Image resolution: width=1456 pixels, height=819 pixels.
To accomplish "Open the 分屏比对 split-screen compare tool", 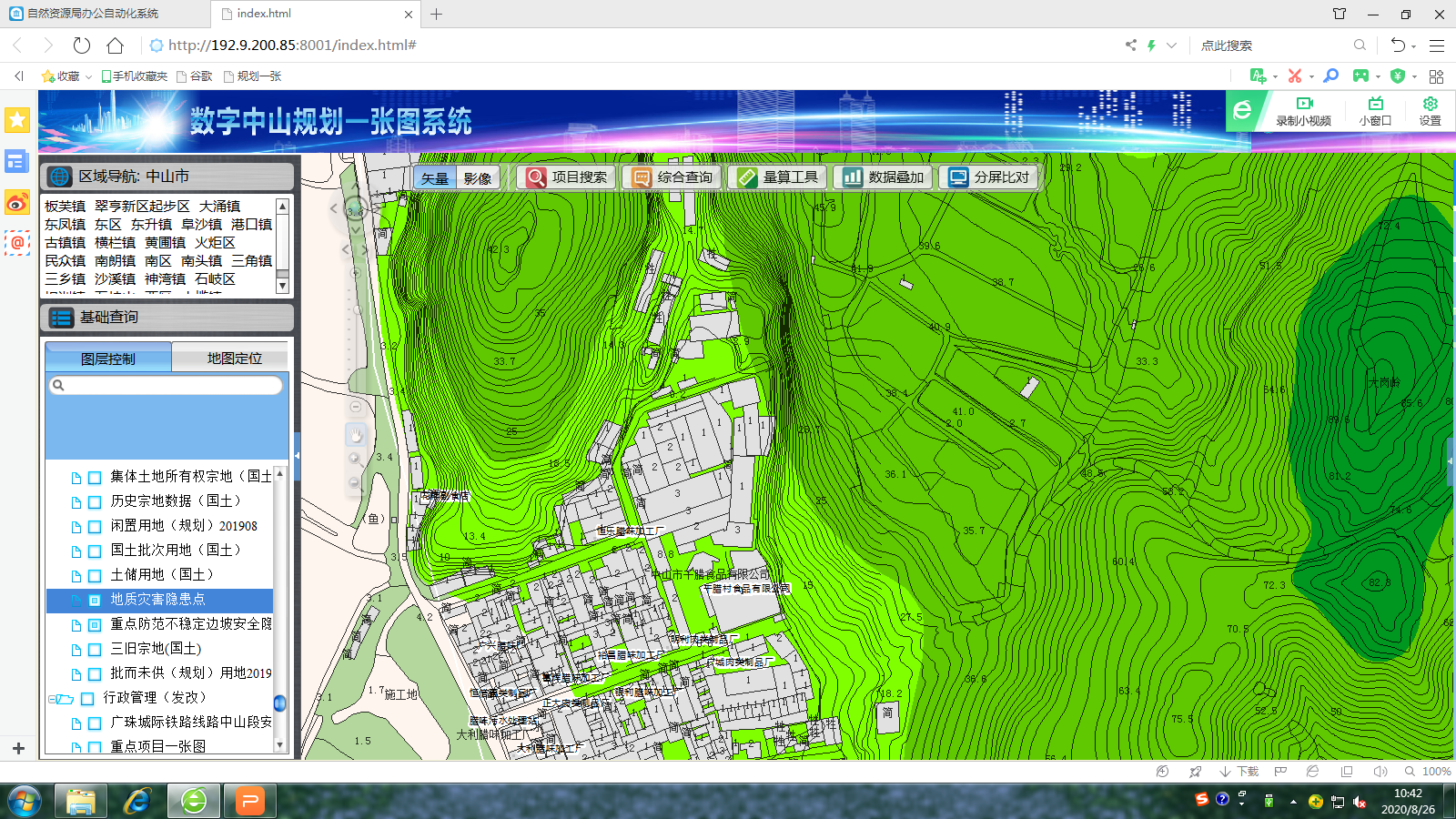I will (x=988, y=177).
